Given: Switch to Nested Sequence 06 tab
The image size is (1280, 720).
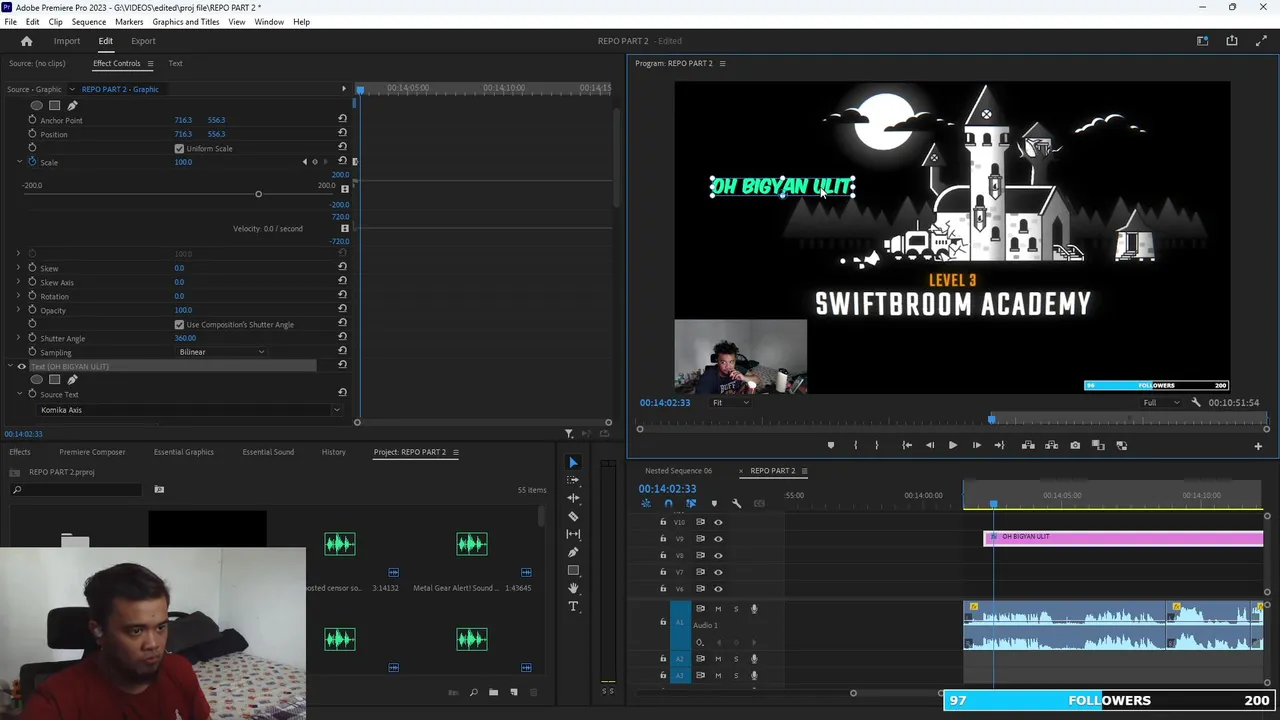Looking at the screenshot, I should [x=678, y=471].
